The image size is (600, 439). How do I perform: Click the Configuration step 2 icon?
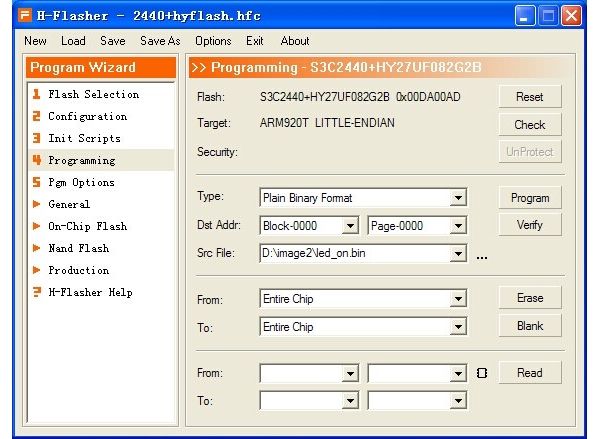tap(37, 117)
